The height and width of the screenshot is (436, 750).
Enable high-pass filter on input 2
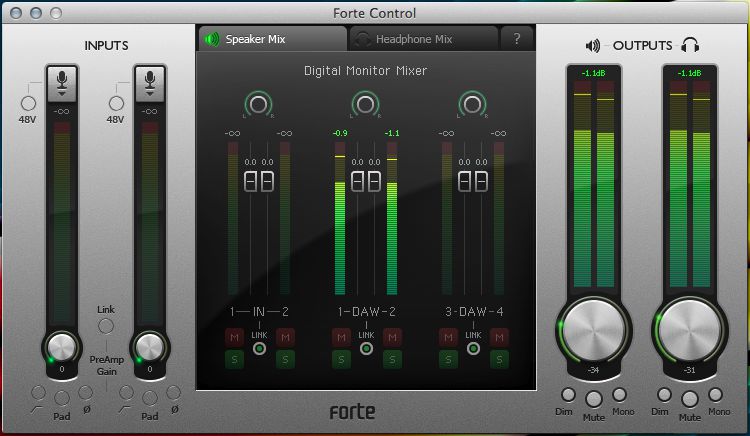tap(126, 393)
